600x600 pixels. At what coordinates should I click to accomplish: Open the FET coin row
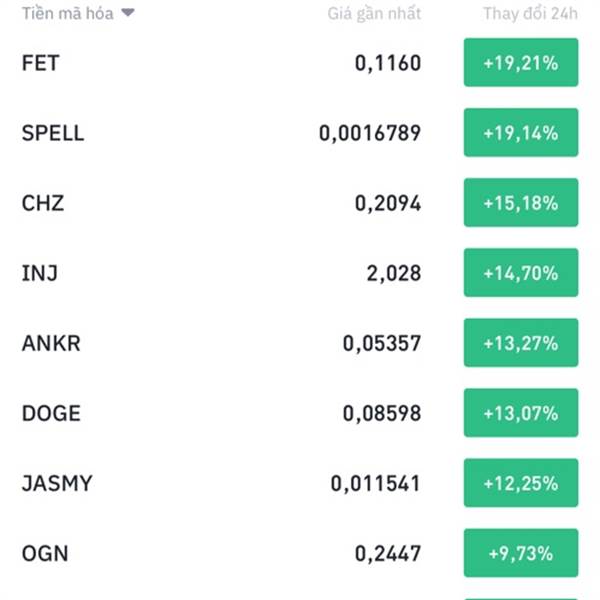(300, 63)
